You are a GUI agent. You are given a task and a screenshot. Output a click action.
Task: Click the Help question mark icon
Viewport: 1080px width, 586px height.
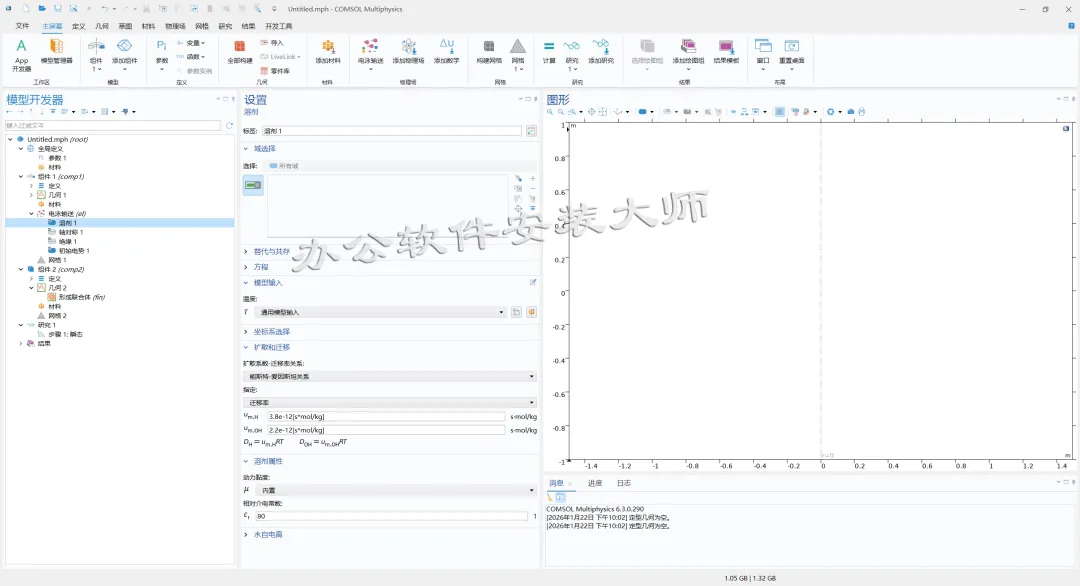click(x=1071, y=26)
